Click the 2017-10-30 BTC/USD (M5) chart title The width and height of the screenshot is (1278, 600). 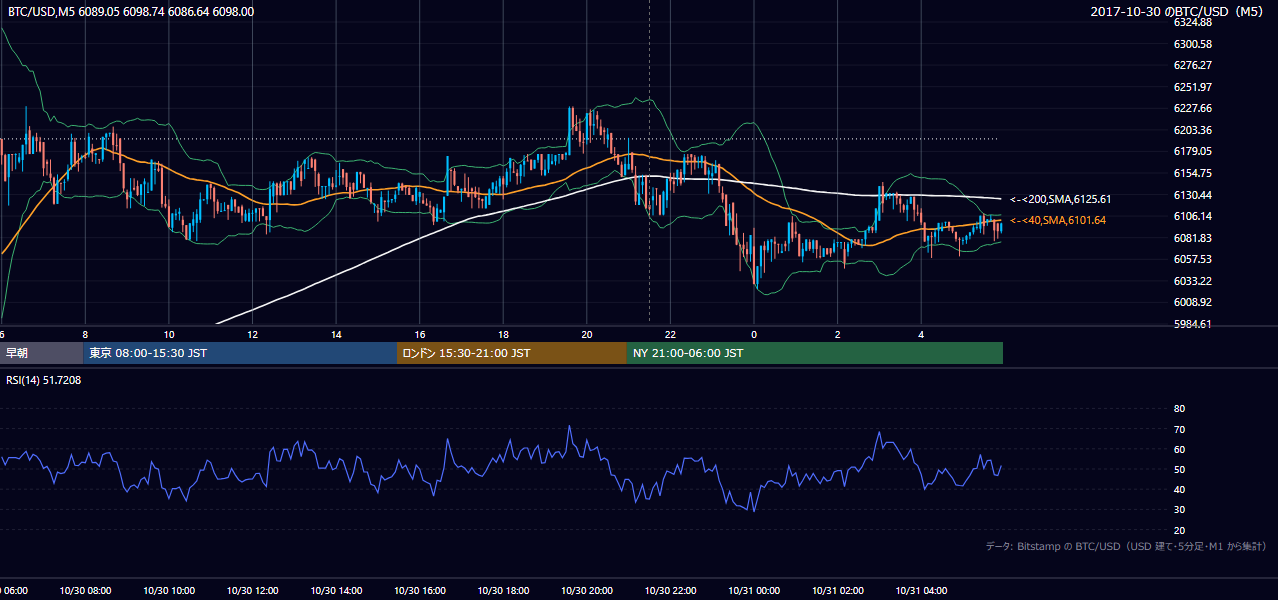tap(1179, 12)
